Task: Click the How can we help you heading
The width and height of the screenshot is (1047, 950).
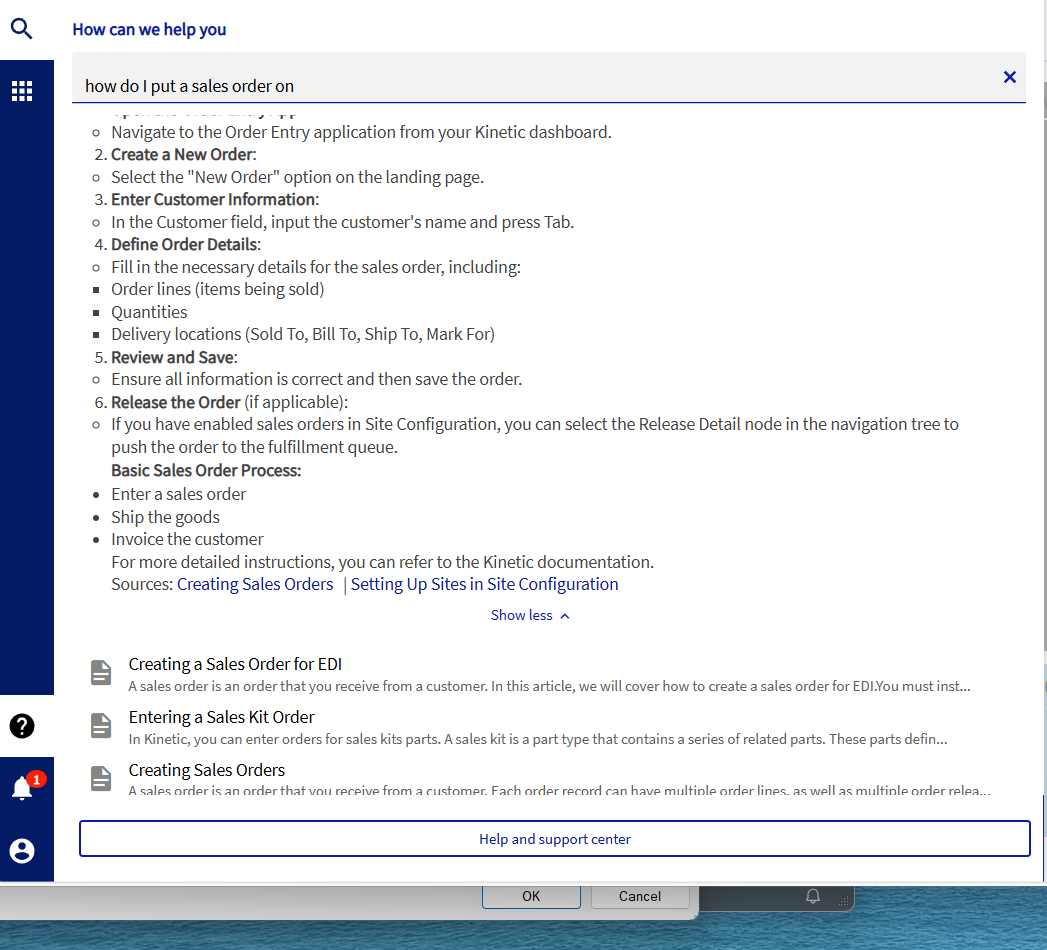Action: pyautogui.click(x=149, y=29)
